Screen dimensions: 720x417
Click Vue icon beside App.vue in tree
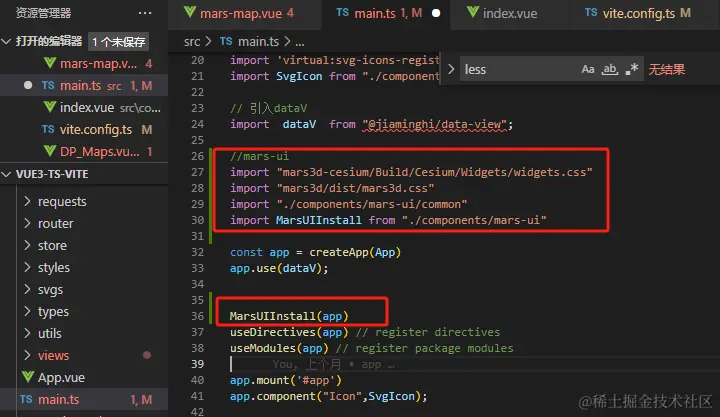[28, 377]
